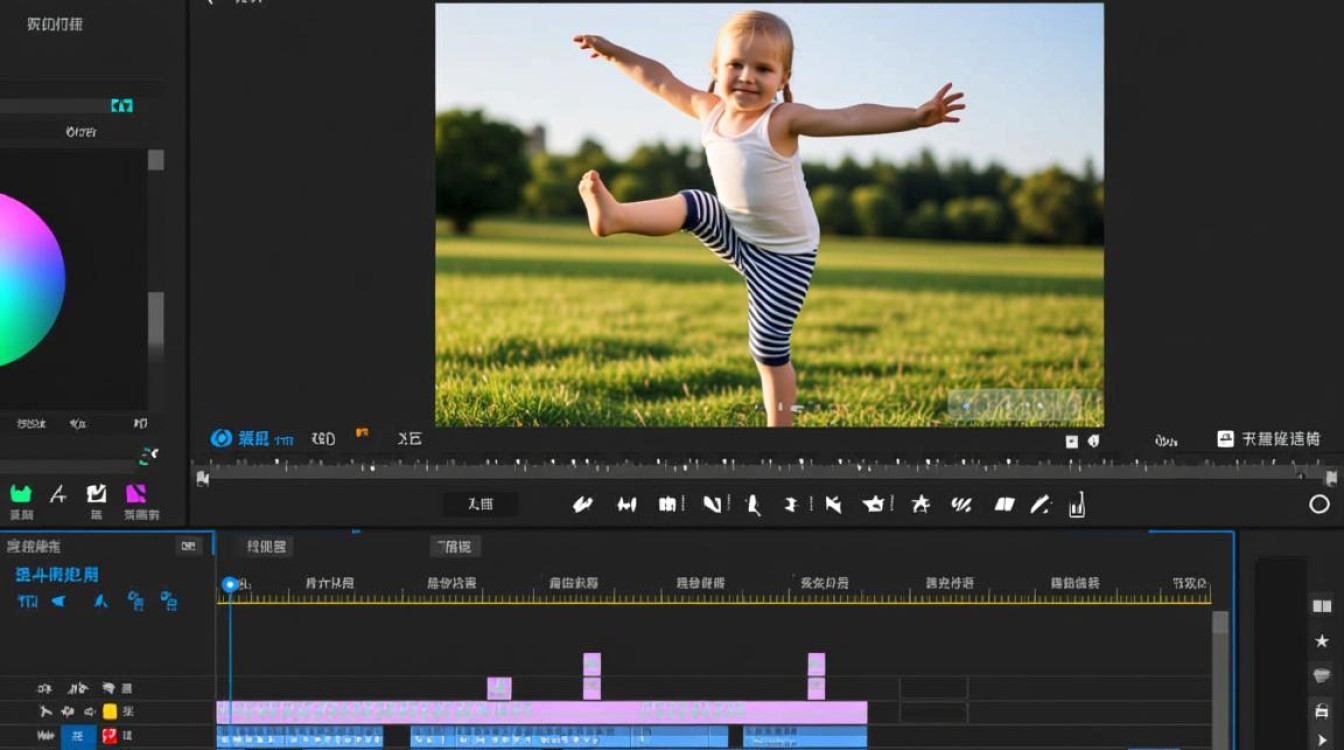Click the solid star icon in the editing toolbar
This screenshot has width=1344, height=750.
921,504
